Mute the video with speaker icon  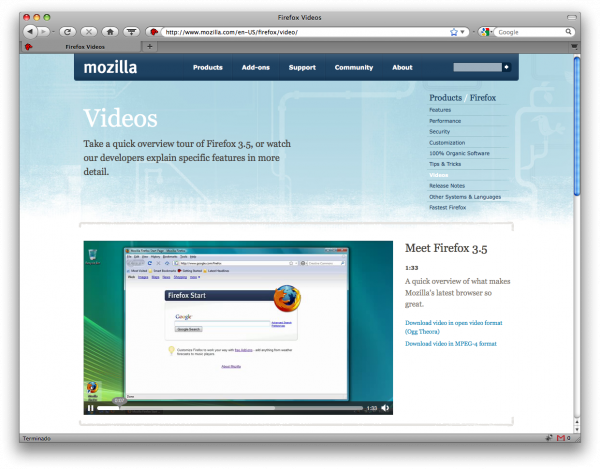pos(385,408)
